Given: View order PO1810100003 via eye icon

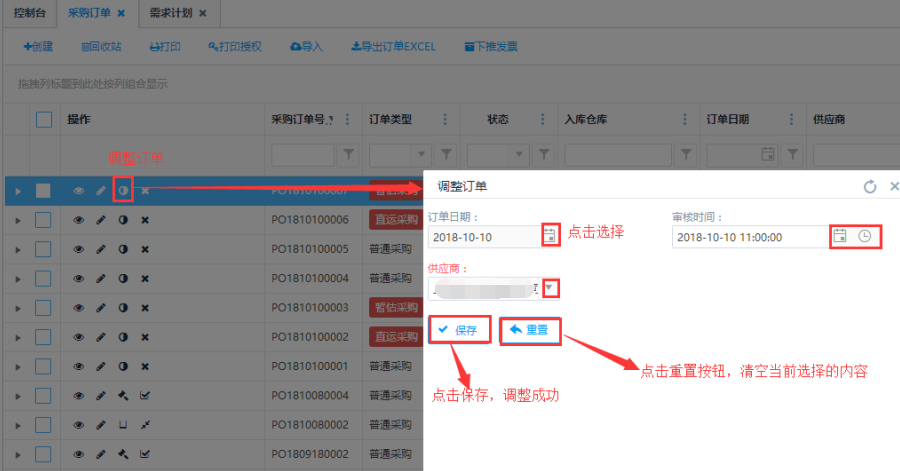Looking at the screenshot, I should point(78,307).
